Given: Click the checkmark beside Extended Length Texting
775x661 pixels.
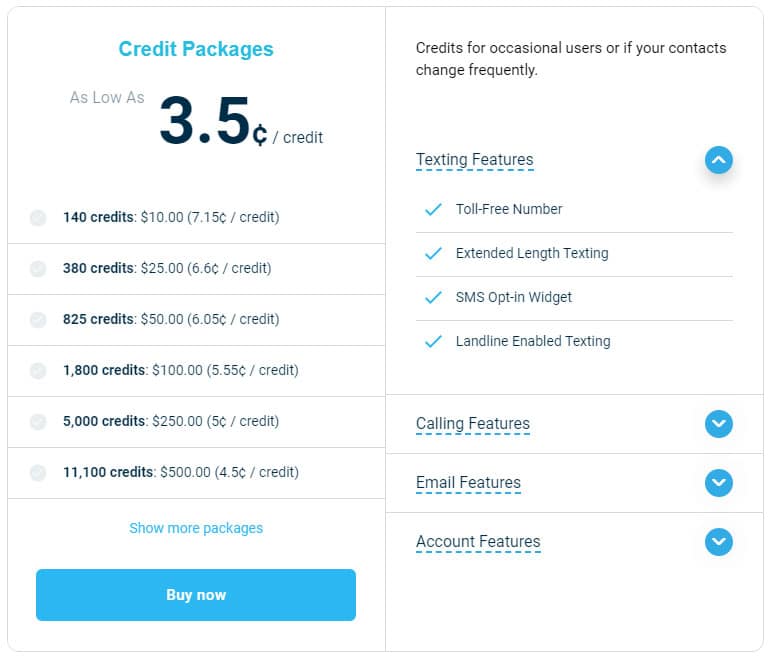Looking at the screenshot, I should click(433, 253).
